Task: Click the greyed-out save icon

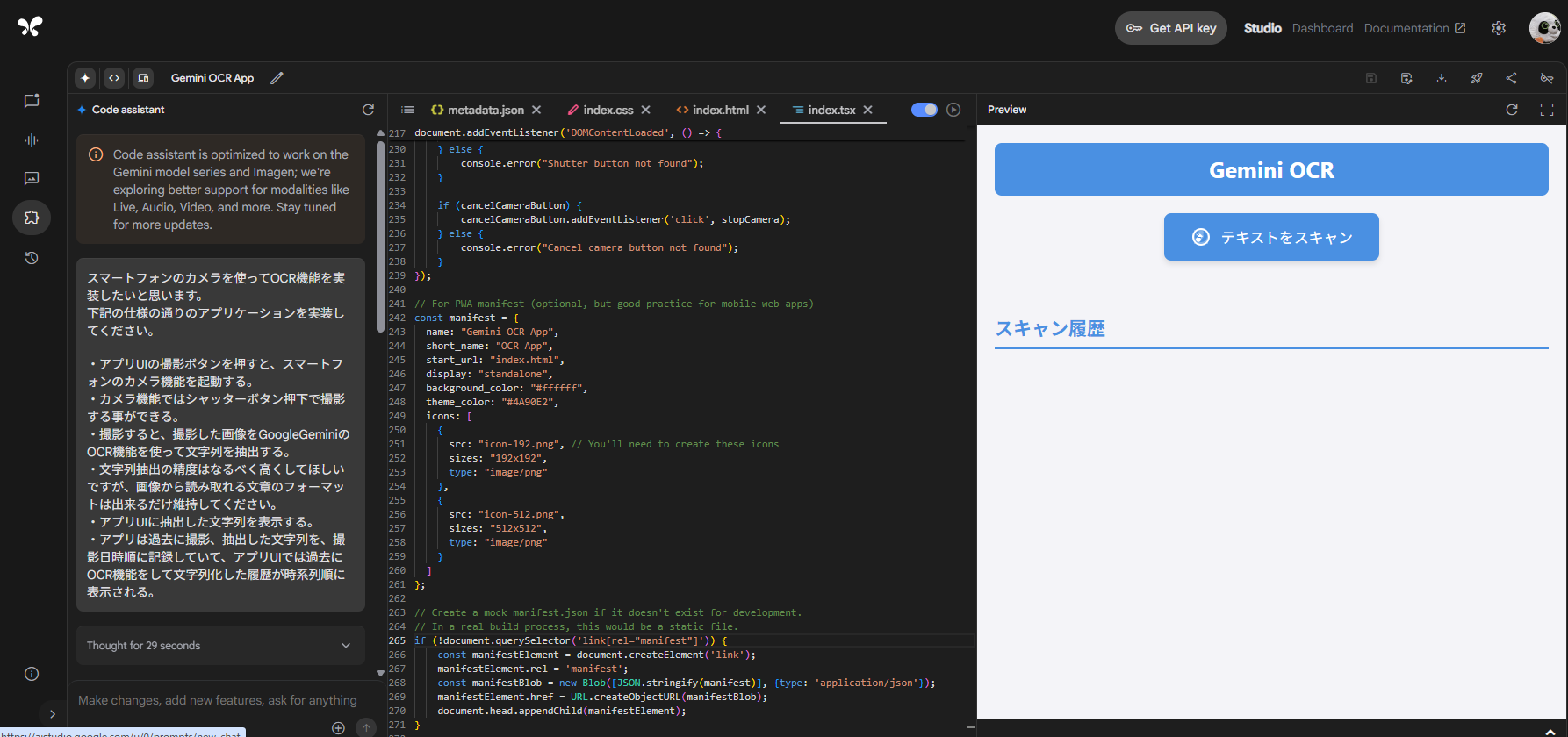Action: point(1371,78)
